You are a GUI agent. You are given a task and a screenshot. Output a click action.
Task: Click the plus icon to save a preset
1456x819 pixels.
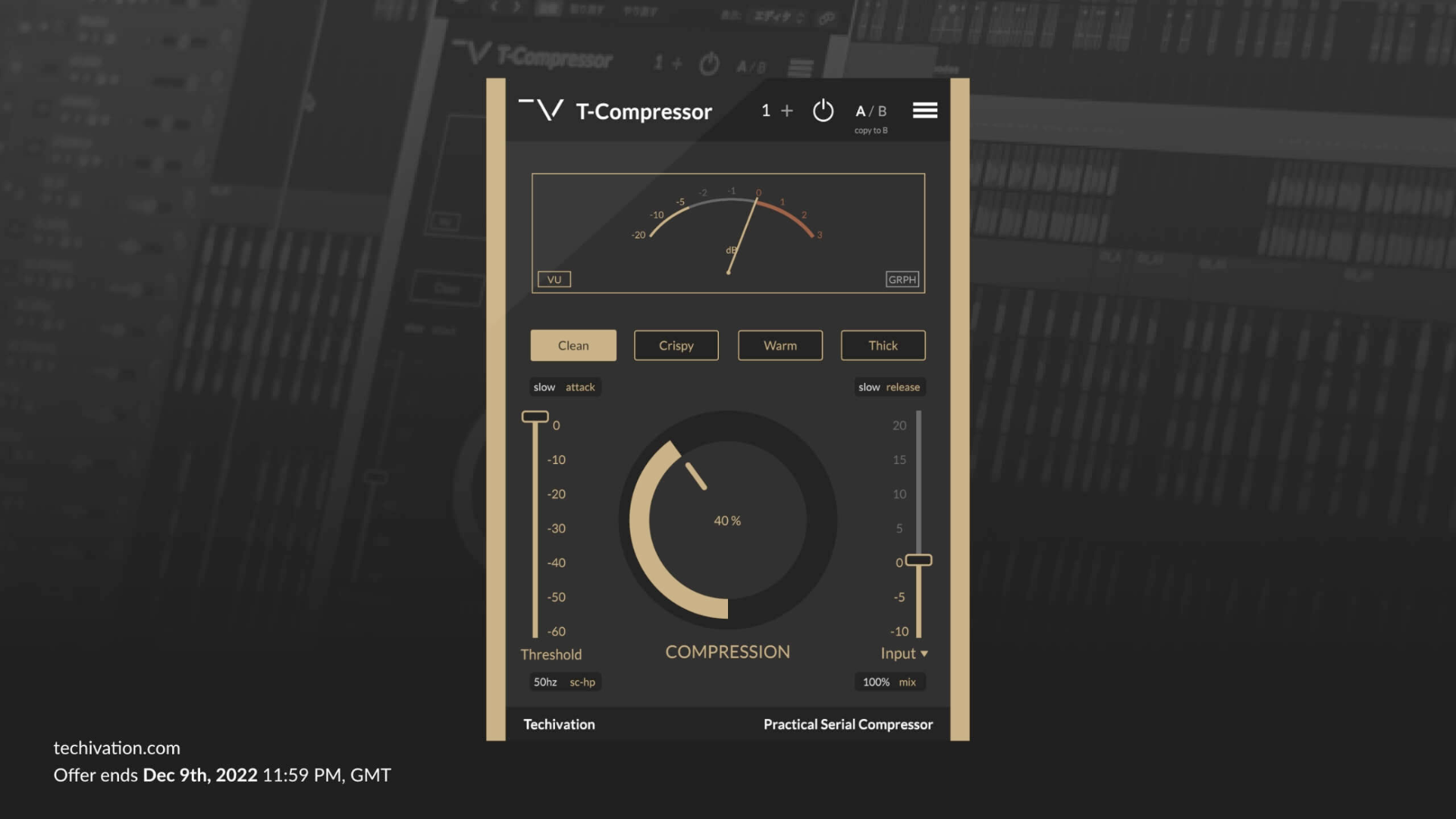[788, 110]
